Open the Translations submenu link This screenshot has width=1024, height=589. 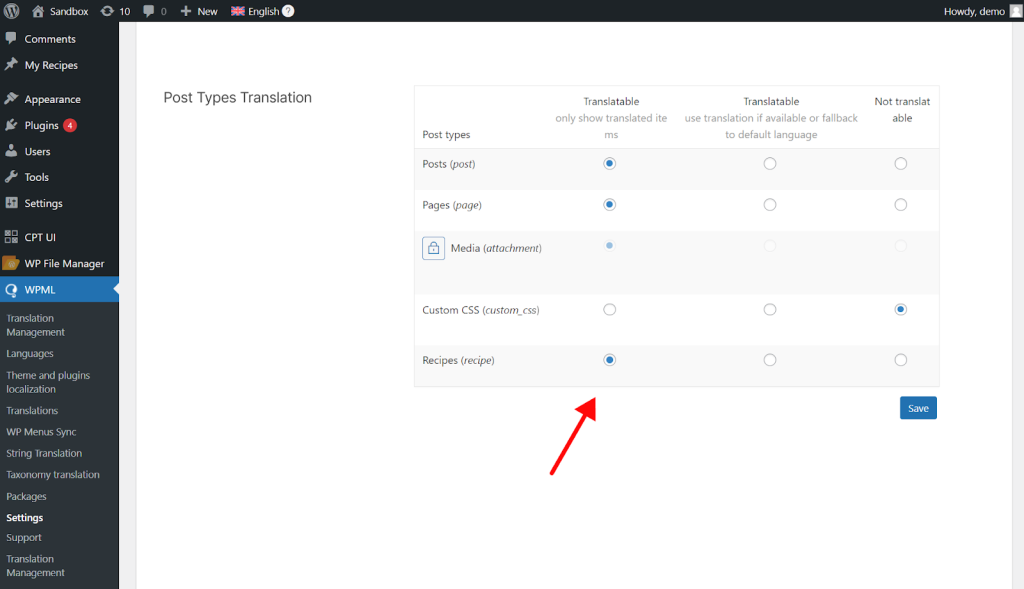tap(32, 410)
